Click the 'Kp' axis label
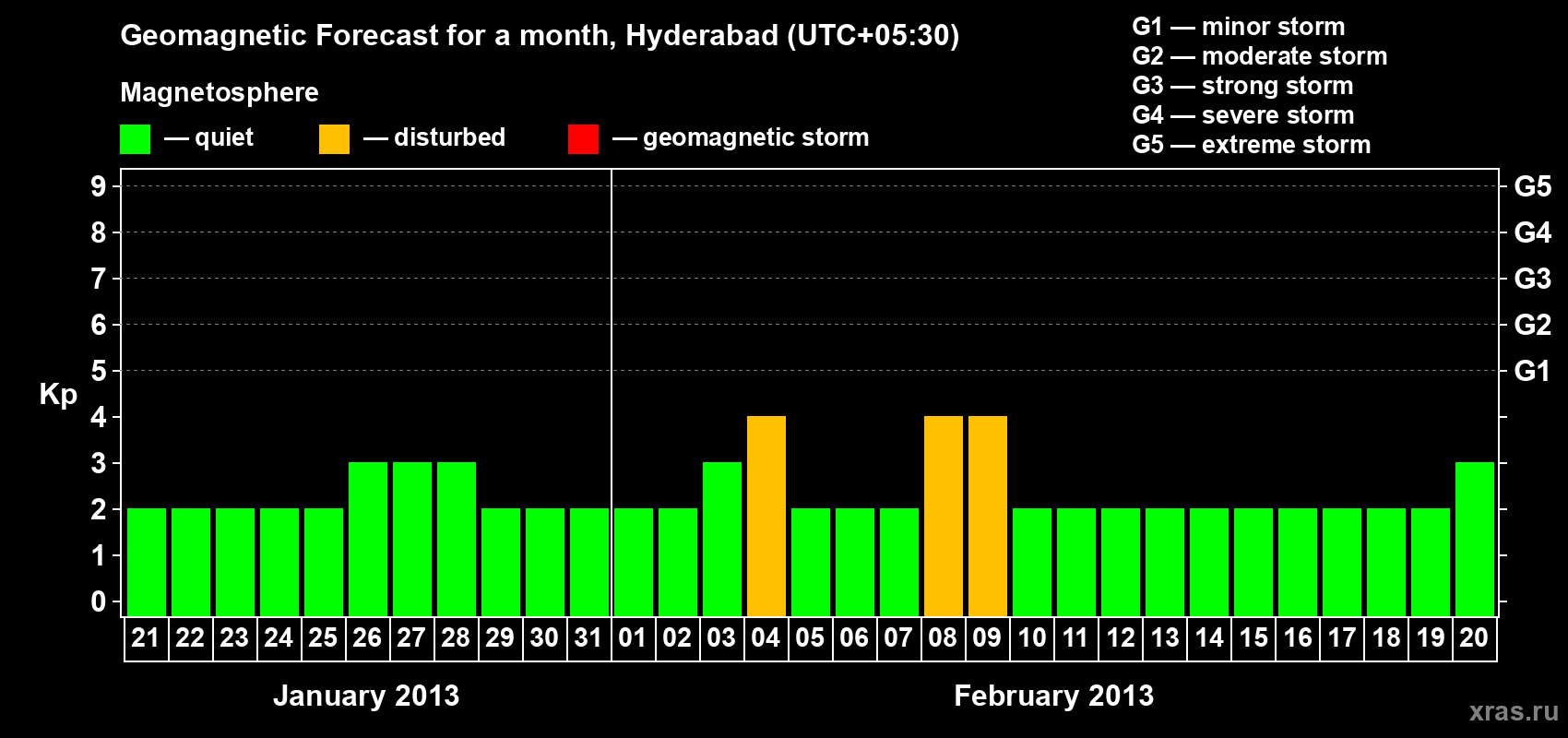The width and height of the screenshot is (1568, 738). coord(58,395)
